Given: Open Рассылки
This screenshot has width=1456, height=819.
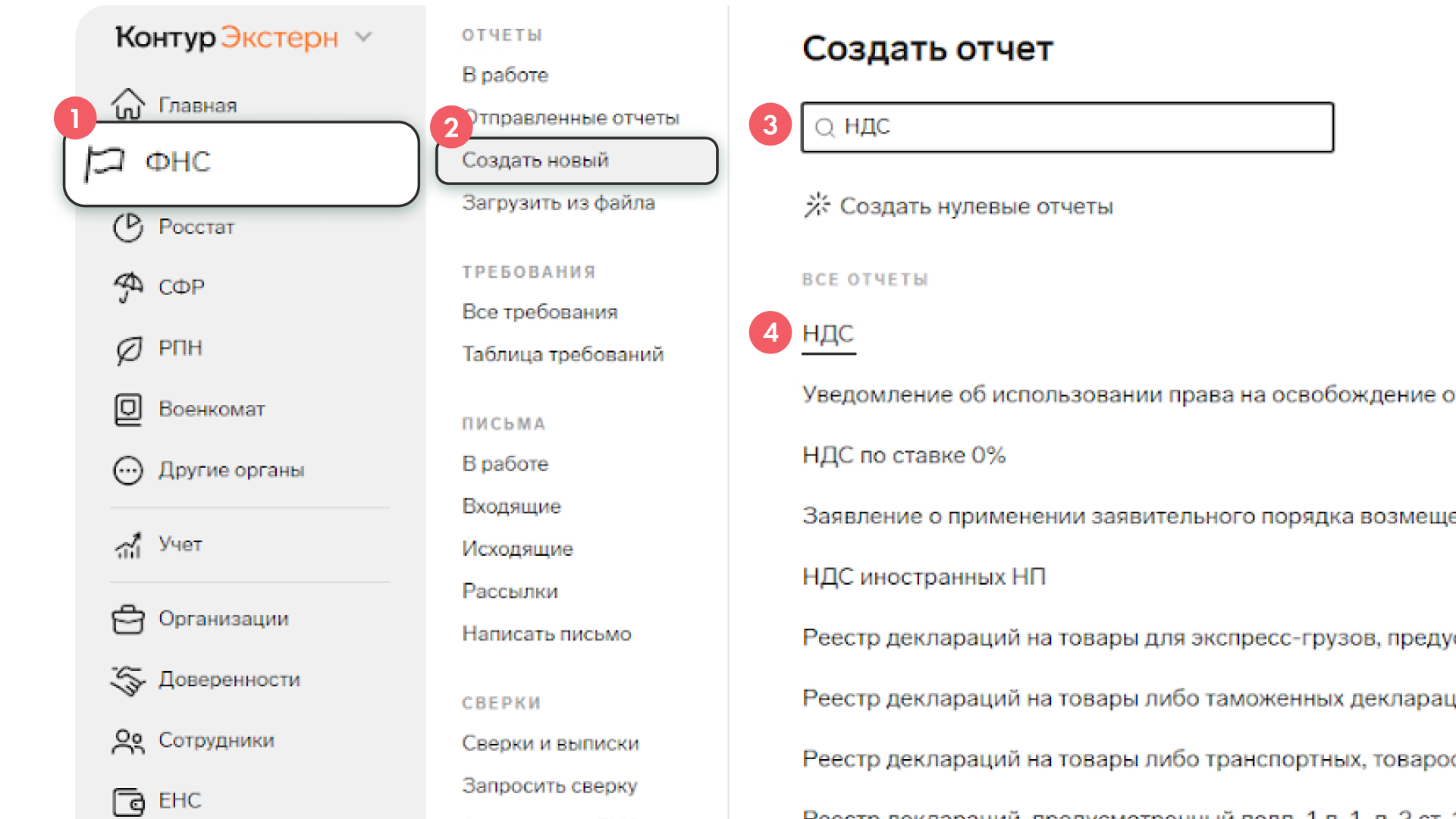Looking at the screenshot, I should 510,591.
